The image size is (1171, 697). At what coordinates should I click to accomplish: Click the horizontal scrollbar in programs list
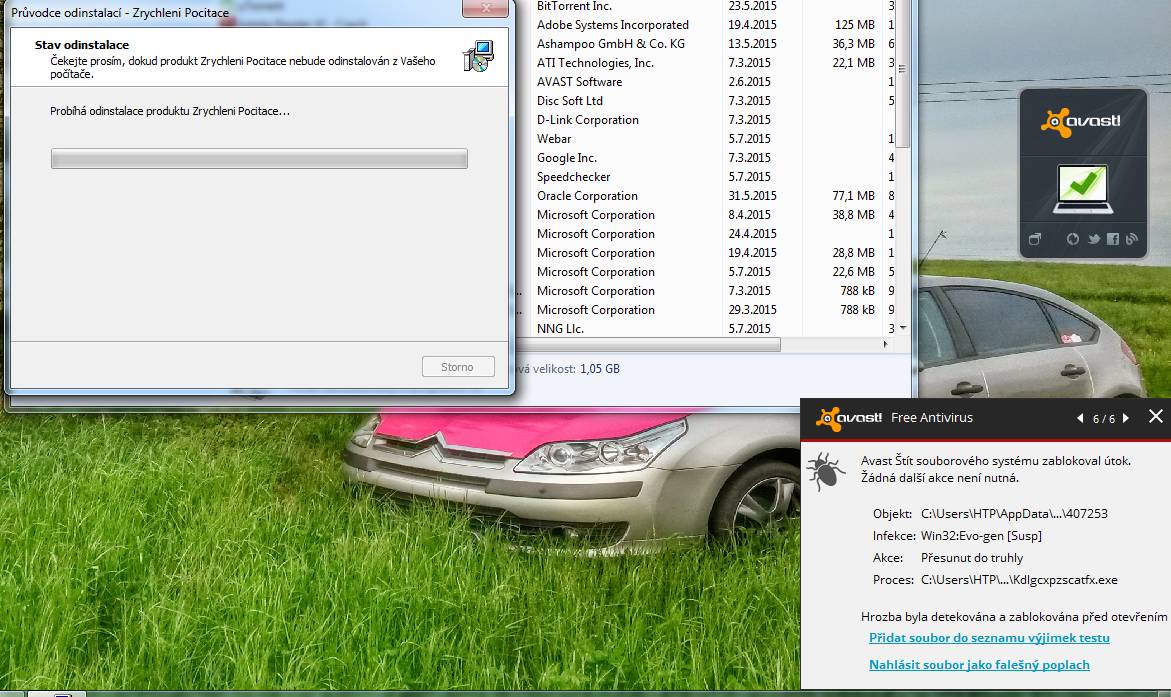tap(649, 344)
